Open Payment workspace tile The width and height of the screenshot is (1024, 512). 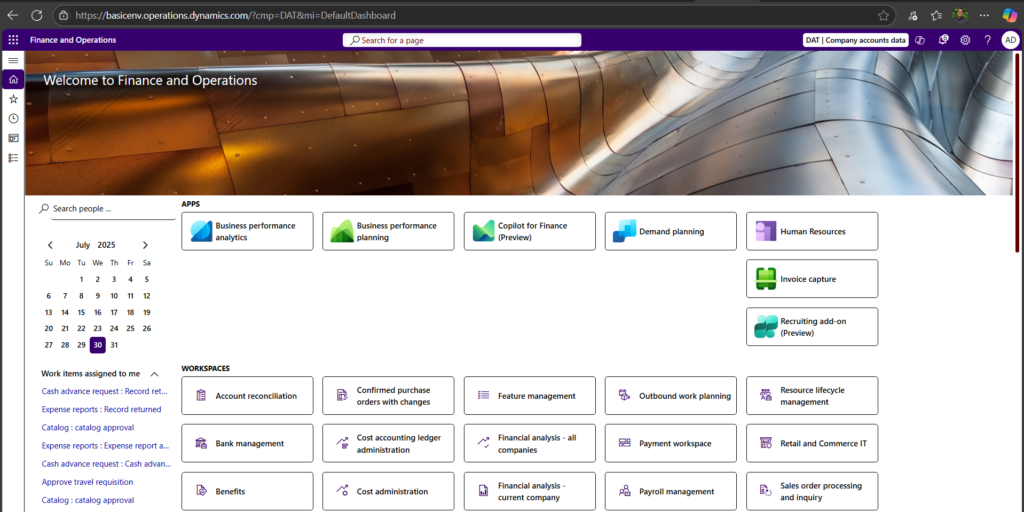point(671,443)
